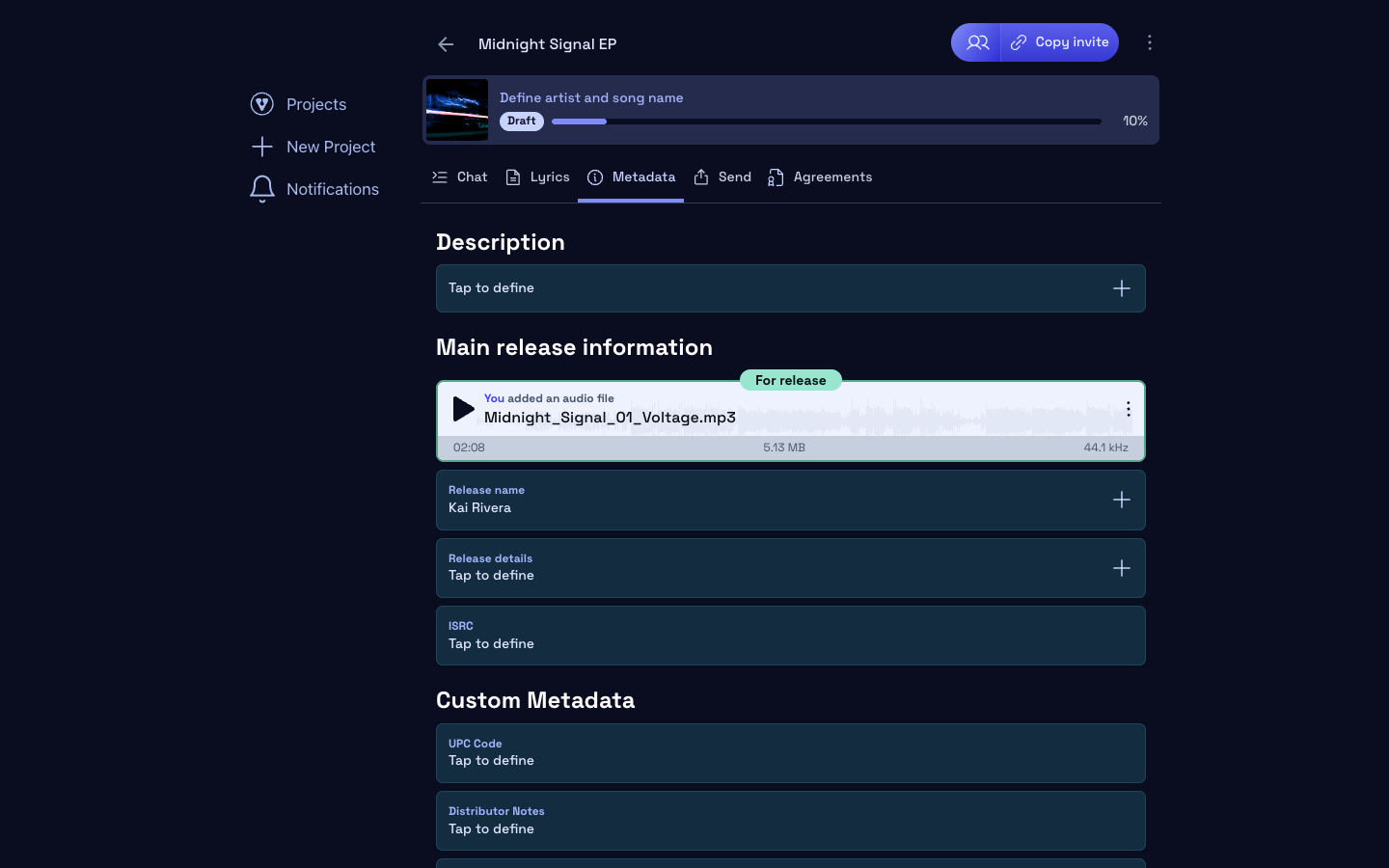The image size is (1389, 868).
Task: Click the project cover art thumbnail
Action: pyautogui.click(x=457, y=110)
